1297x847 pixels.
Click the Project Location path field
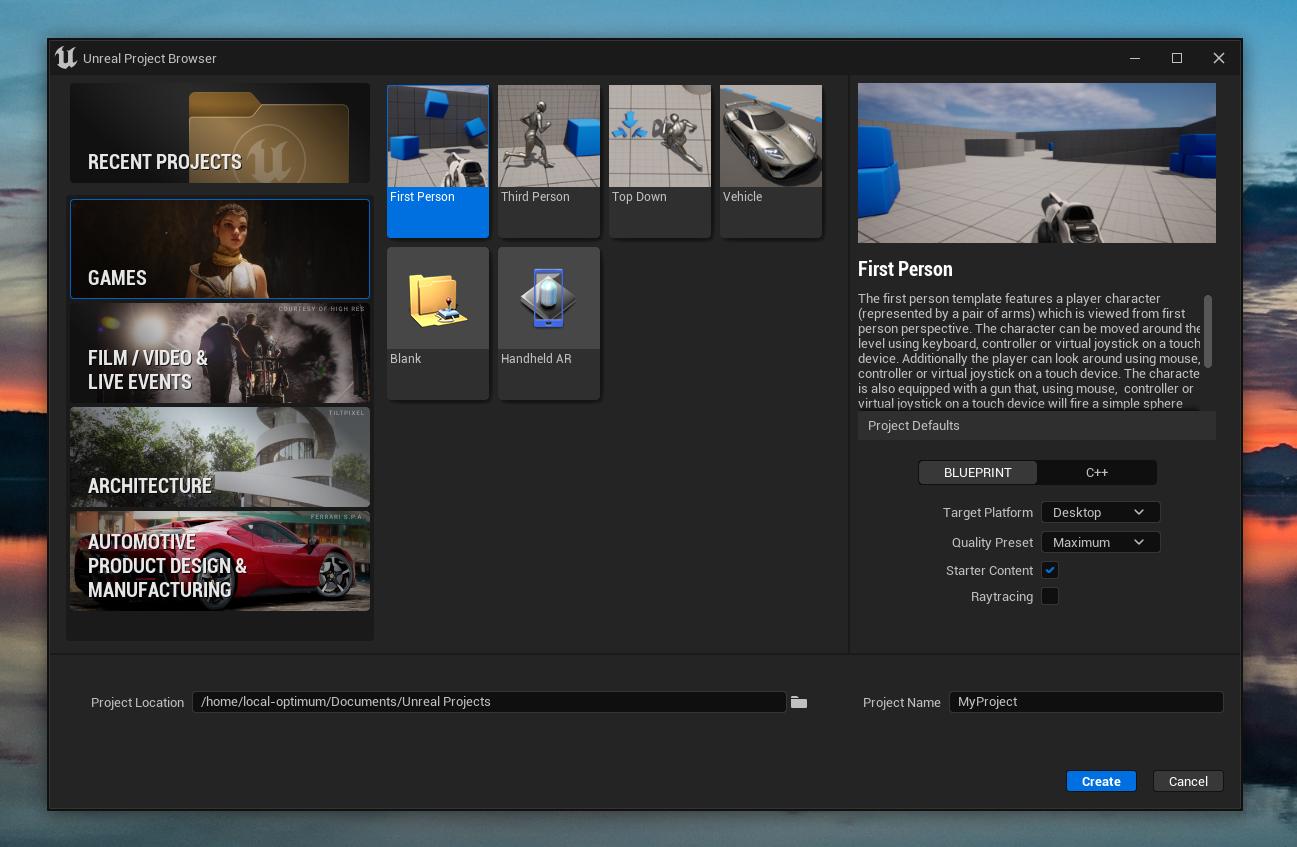pyautogui.click(x=489, y=702)
